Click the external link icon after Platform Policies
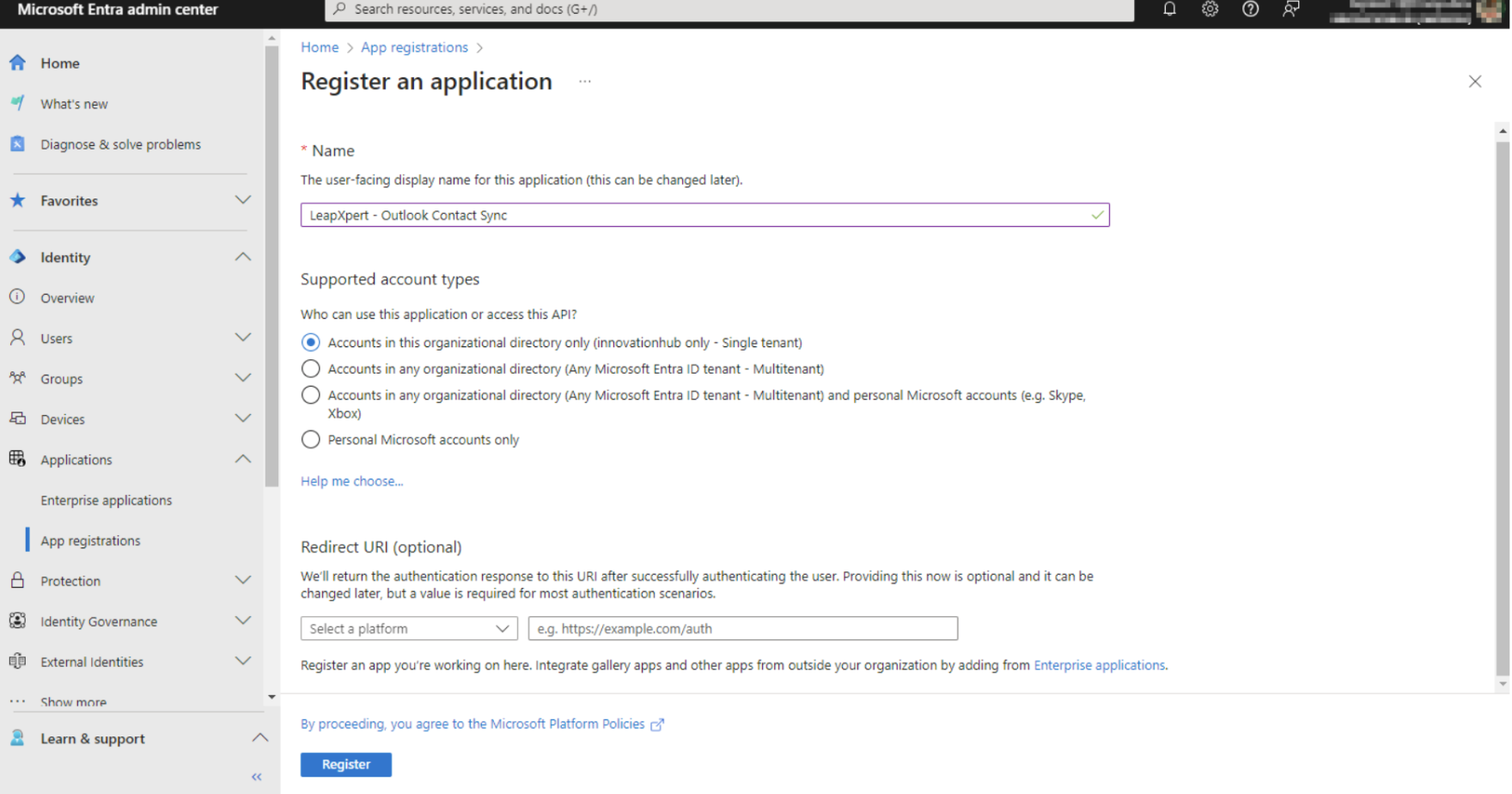Screen dimensions: 1512x794 pos(657,725)
